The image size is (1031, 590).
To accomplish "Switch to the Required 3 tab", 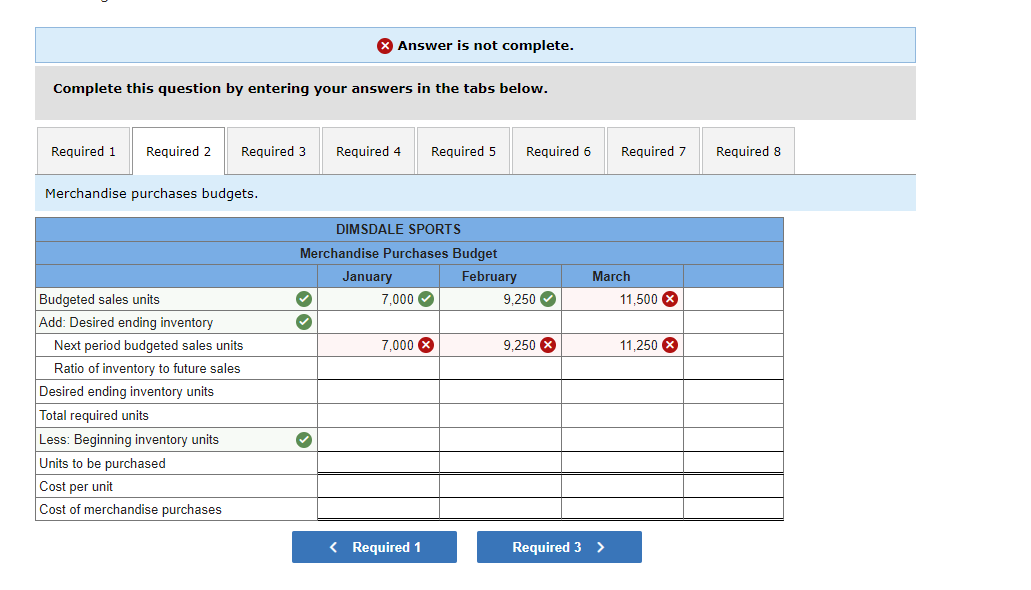I will 274,151.
